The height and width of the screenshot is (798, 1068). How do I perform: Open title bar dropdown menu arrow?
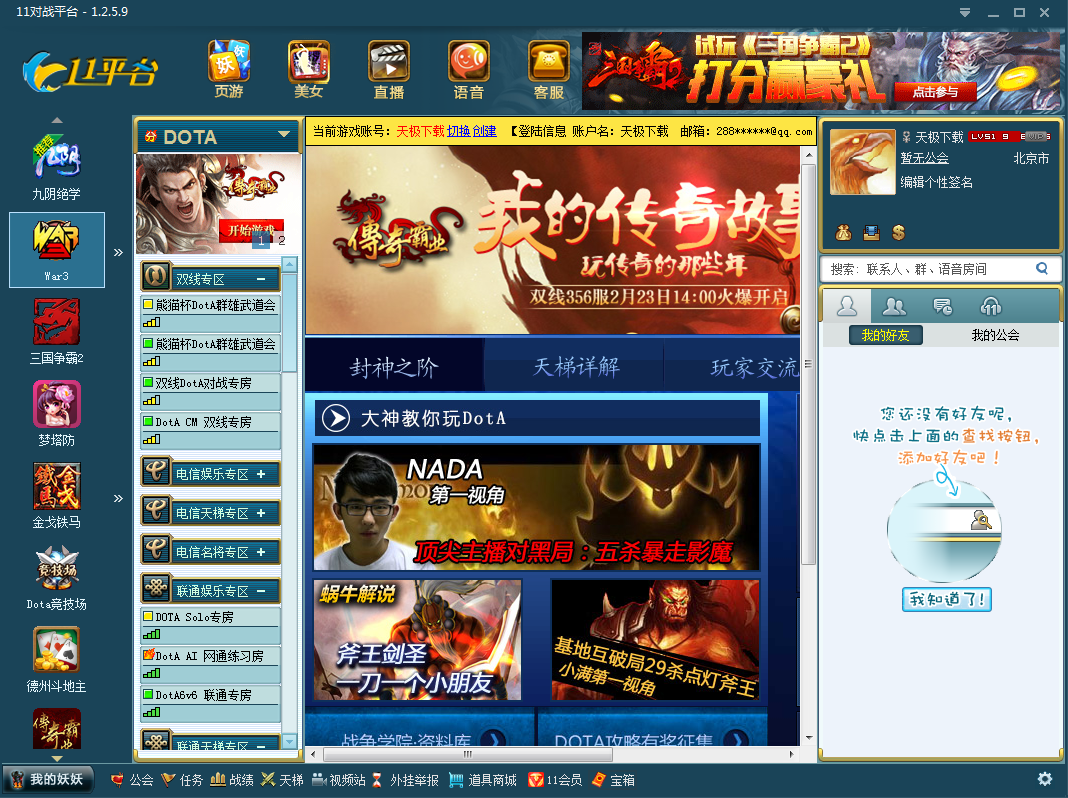click(965, 12)
